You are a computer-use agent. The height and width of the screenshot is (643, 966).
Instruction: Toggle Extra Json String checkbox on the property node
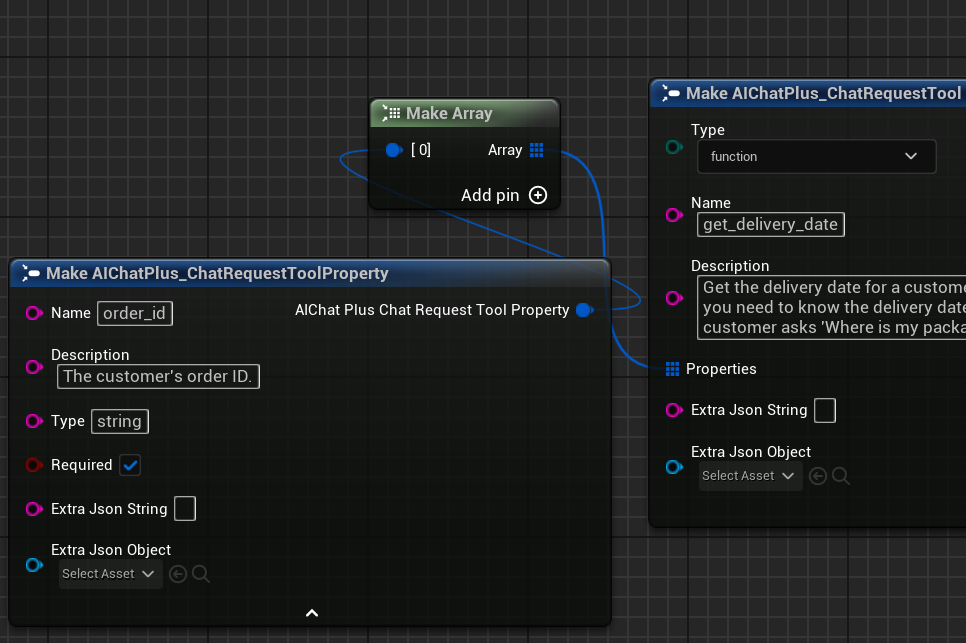185,508
